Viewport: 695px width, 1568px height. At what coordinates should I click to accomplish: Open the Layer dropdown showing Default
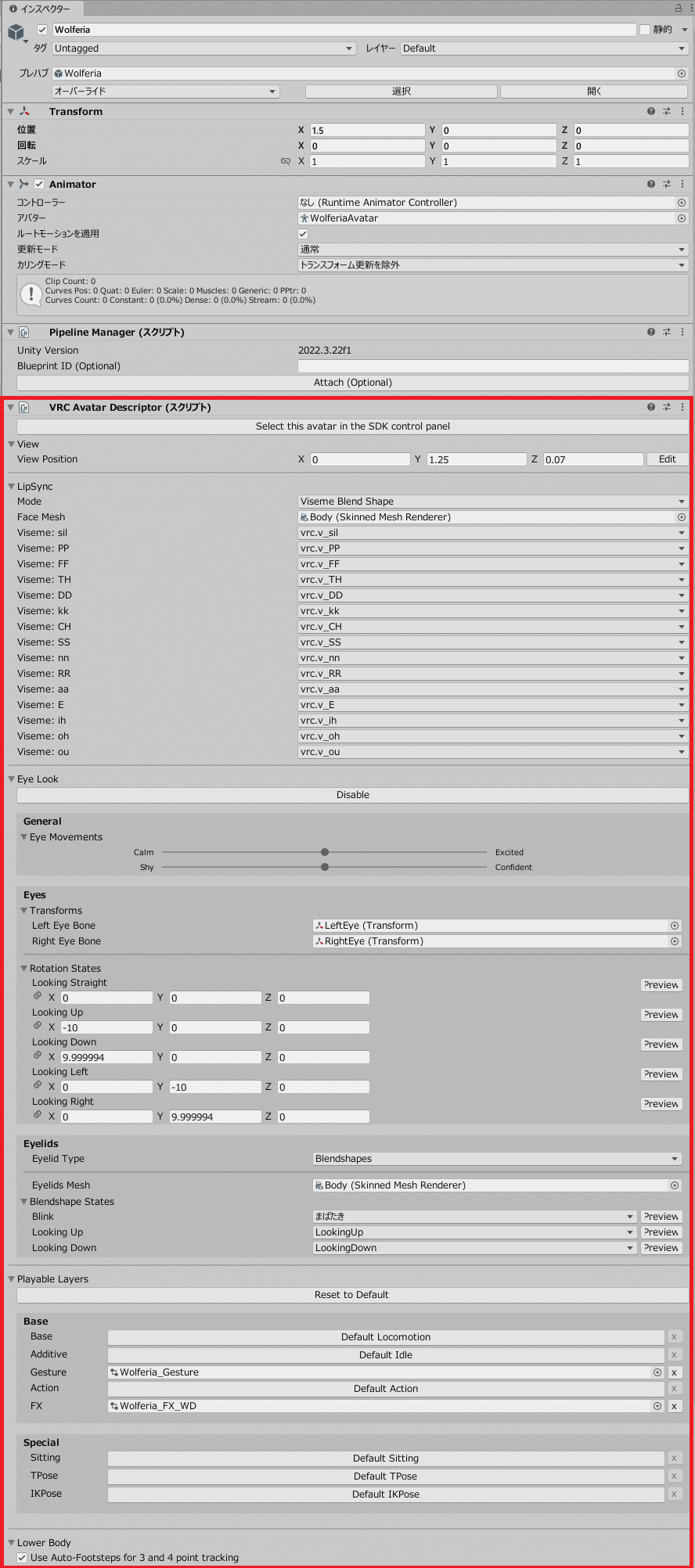coord(545,48)
